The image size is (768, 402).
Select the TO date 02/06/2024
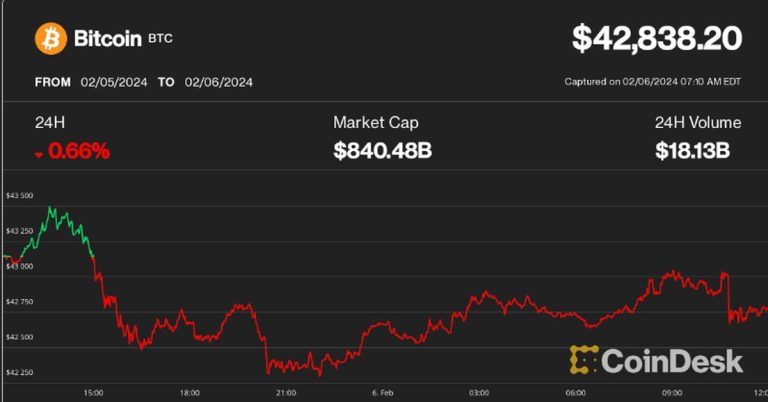pyautogui.click(x=218, y=84)
